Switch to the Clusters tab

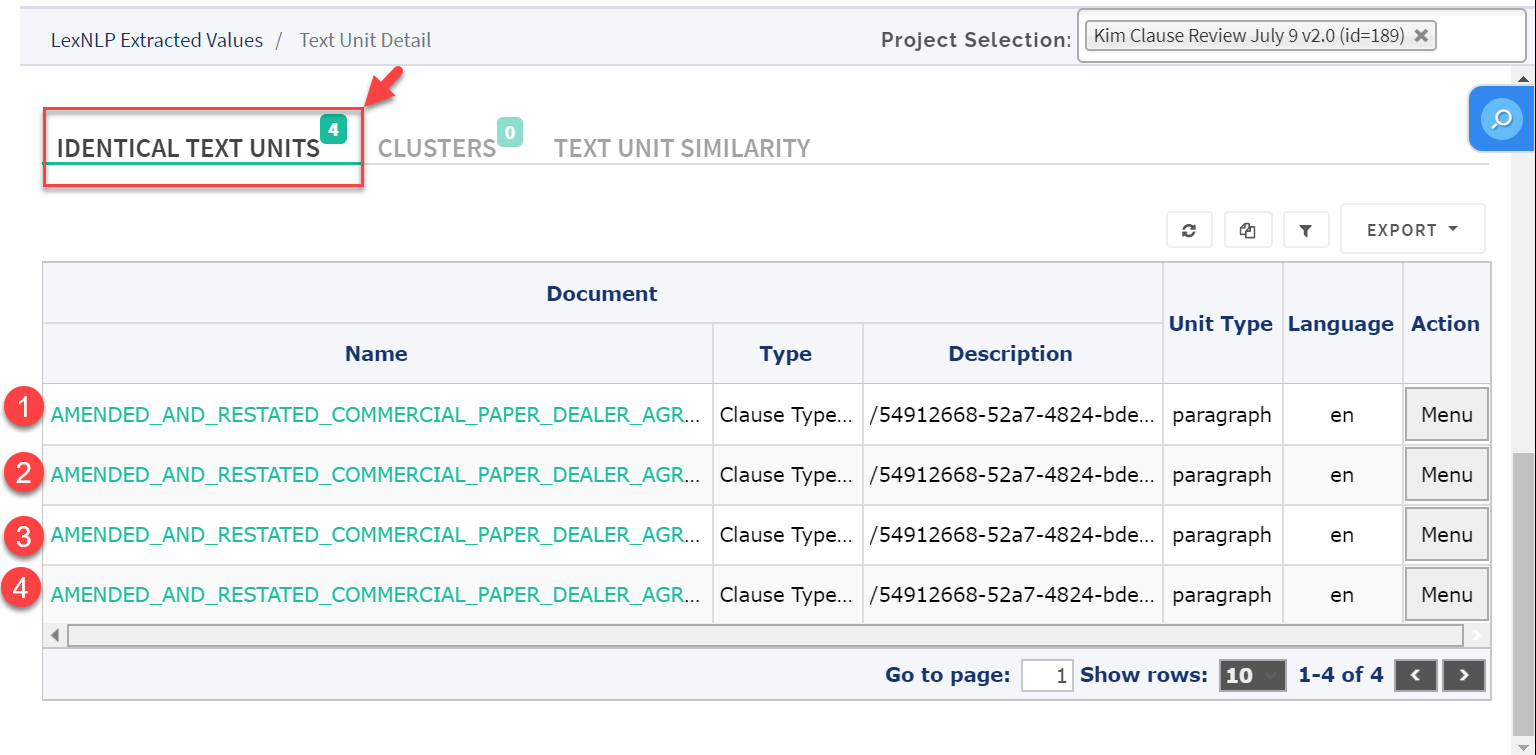coord(437,148)
